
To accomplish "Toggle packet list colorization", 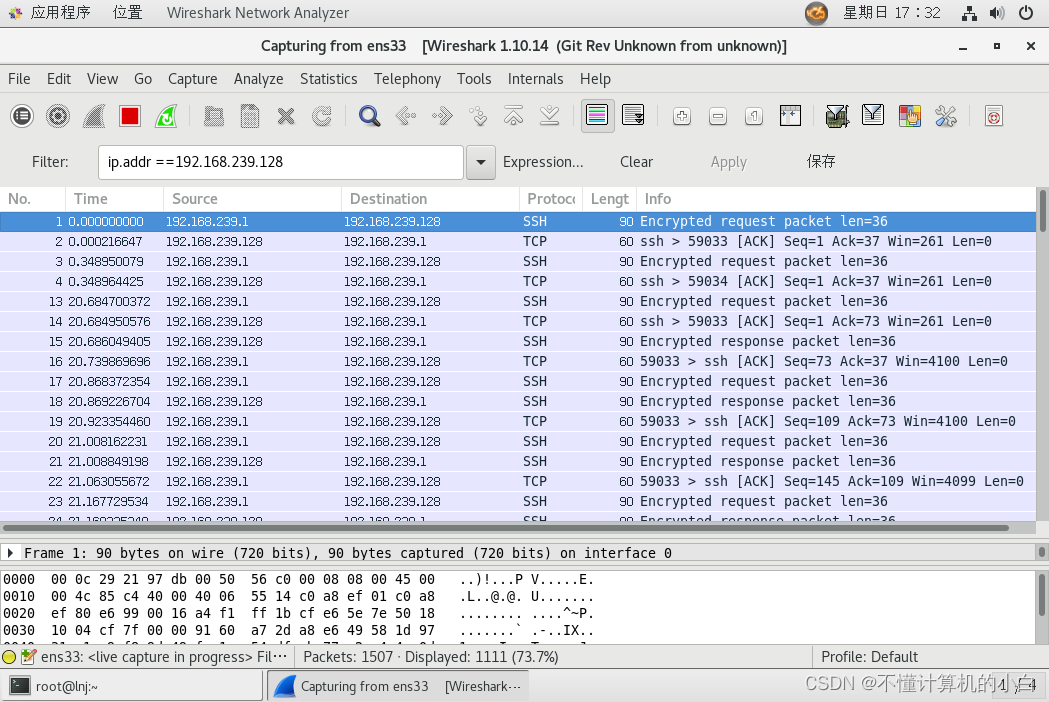I will pos(597,116).
